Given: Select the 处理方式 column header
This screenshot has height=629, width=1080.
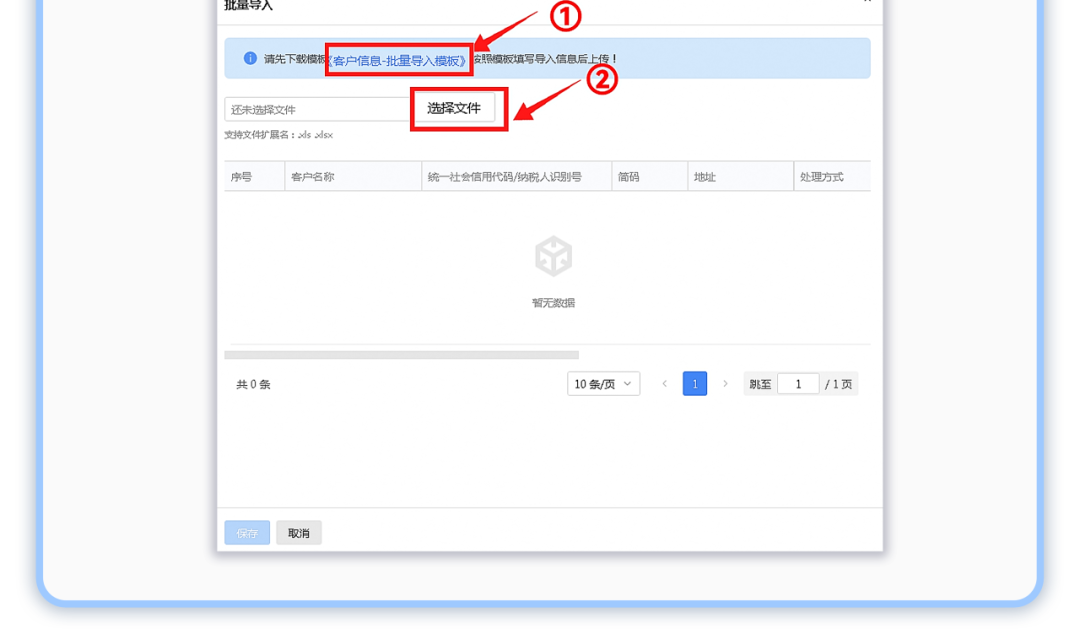Looking at the screenshot, I should tap(832, 176).
